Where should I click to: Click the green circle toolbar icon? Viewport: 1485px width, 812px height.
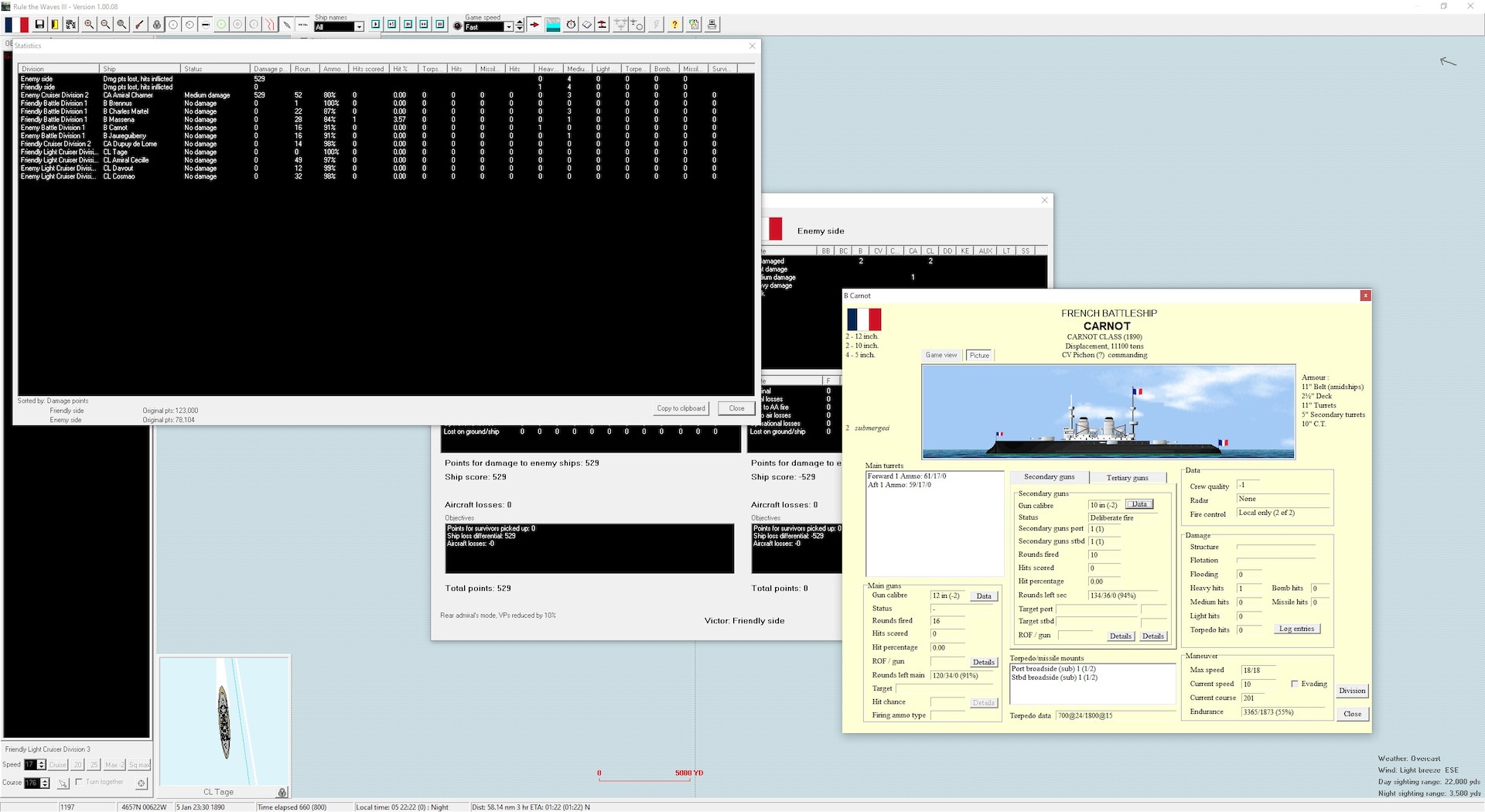tap(221, 25)
